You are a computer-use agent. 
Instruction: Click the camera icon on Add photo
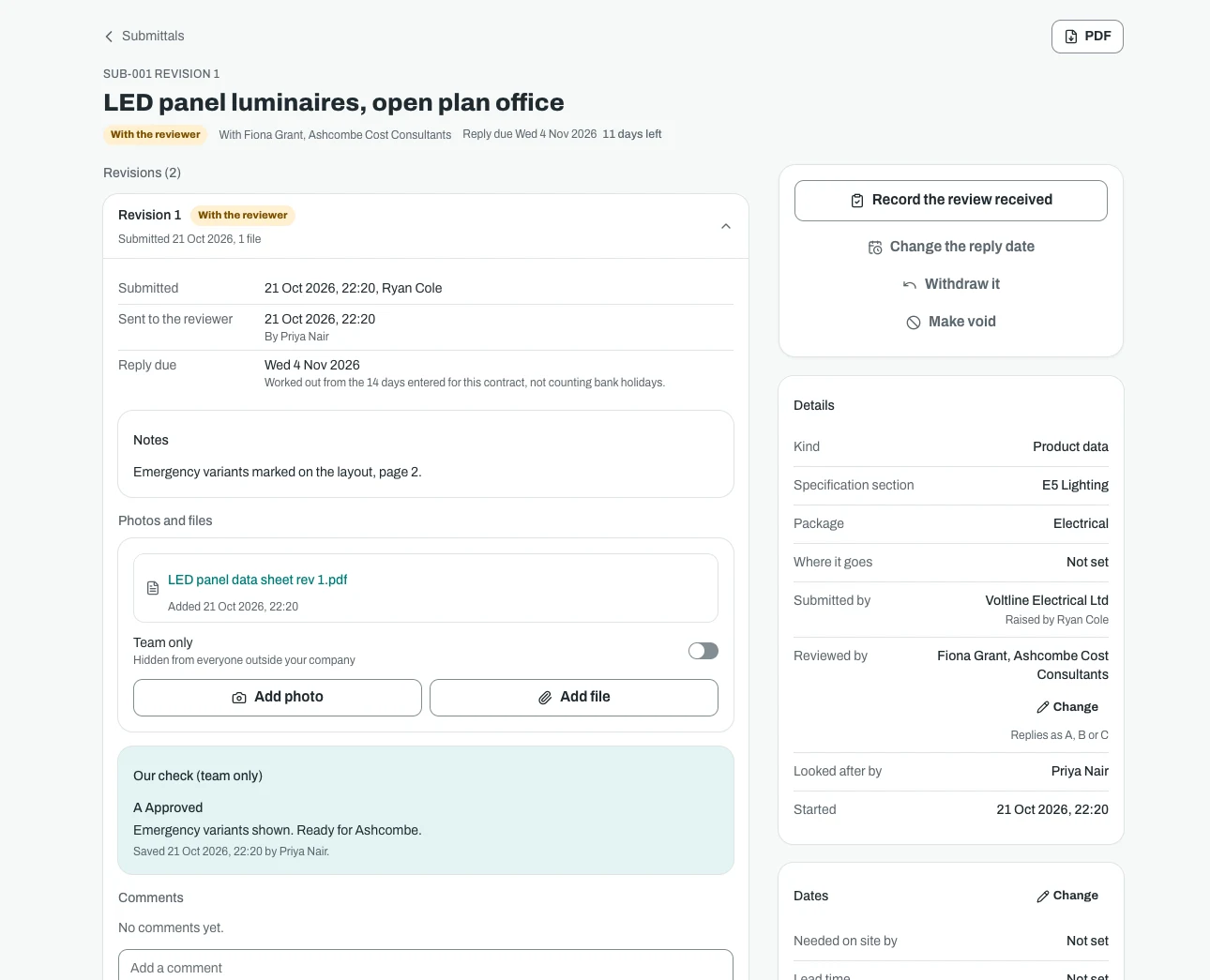pos(239,698)
